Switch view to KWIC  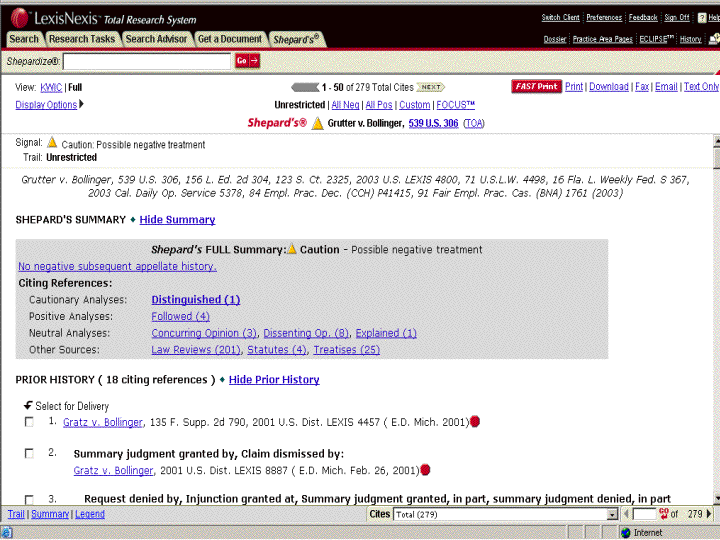[x=51, y=87]
